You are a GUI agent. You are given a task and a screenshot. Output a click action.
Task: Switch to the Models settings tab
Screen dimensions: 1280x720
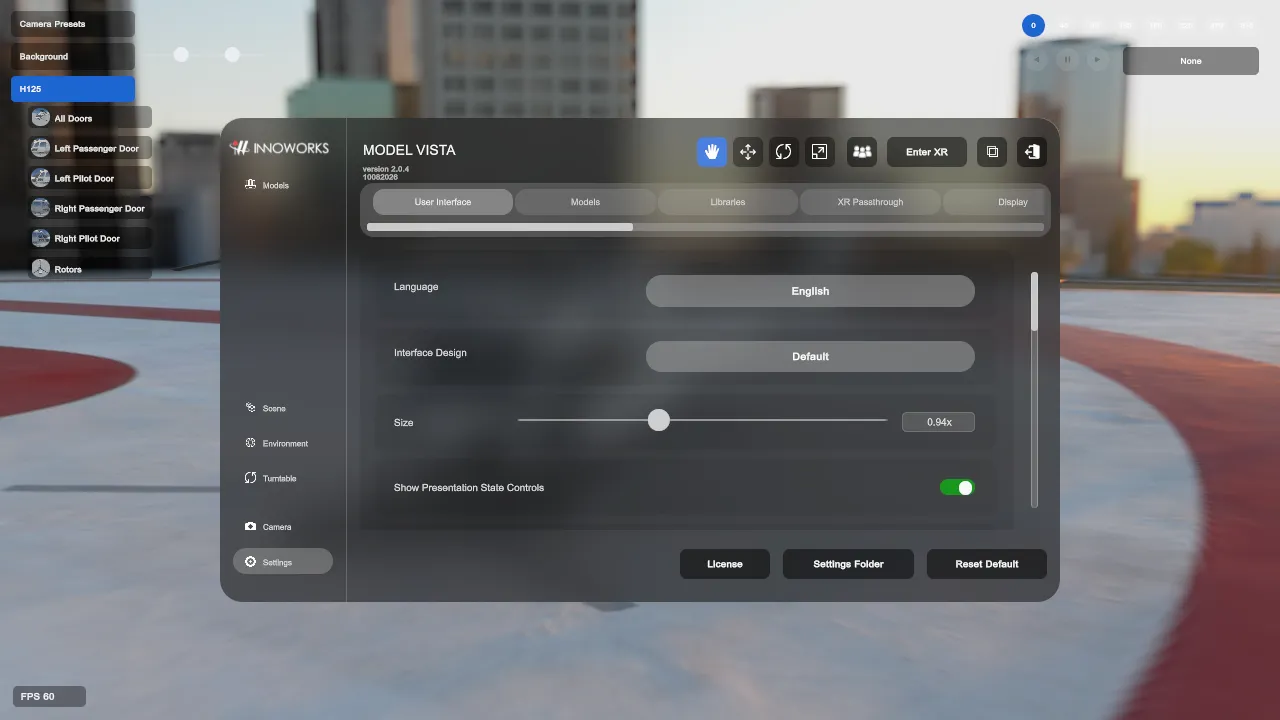tap(585, 202)
